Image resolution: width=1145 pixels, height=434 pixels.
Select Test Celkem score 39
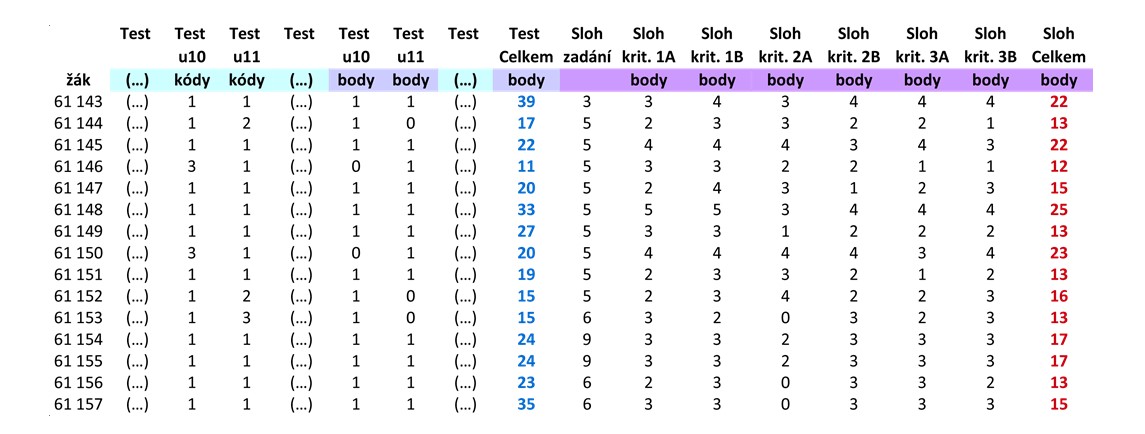[526, 102]
